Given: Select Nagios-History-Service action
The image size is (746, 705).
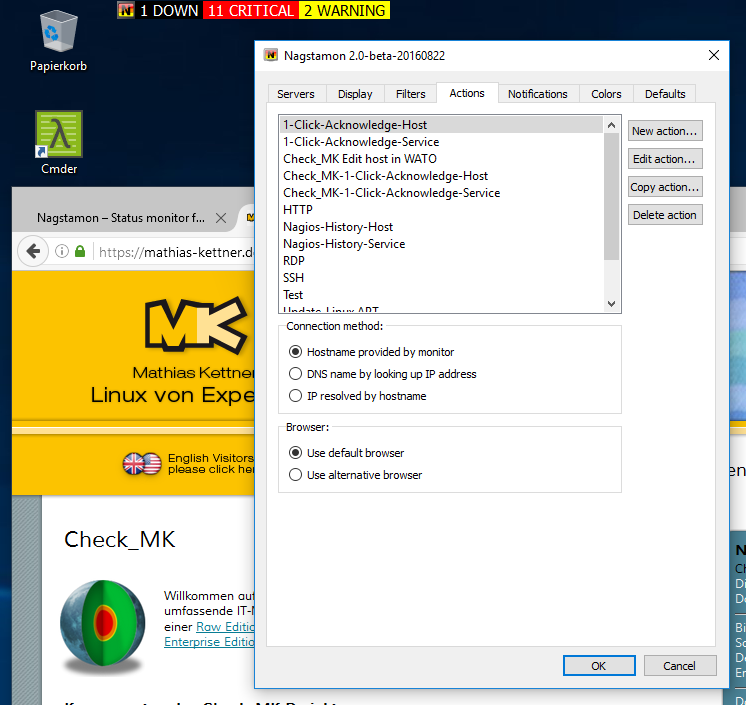Looking at the screenshot, I should (x=442, y=244).
